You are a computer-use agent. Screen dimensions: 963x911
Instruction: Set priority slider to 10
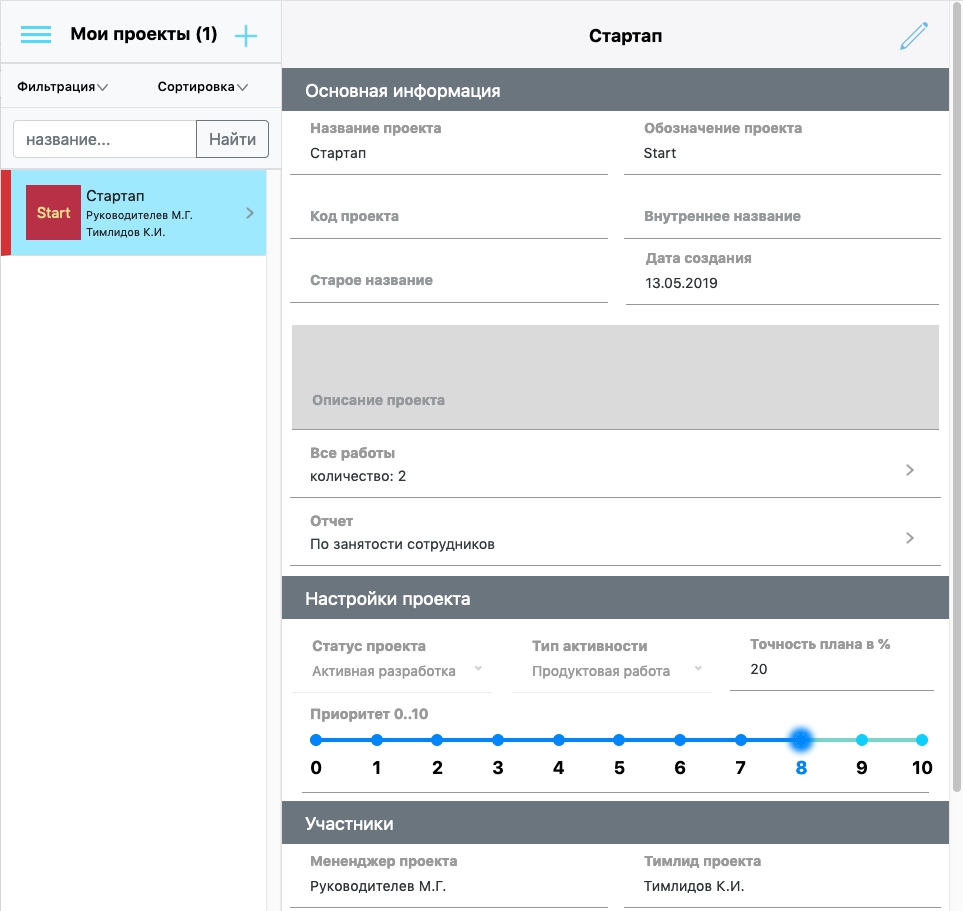pyautogui.click(x=922, y=740)
